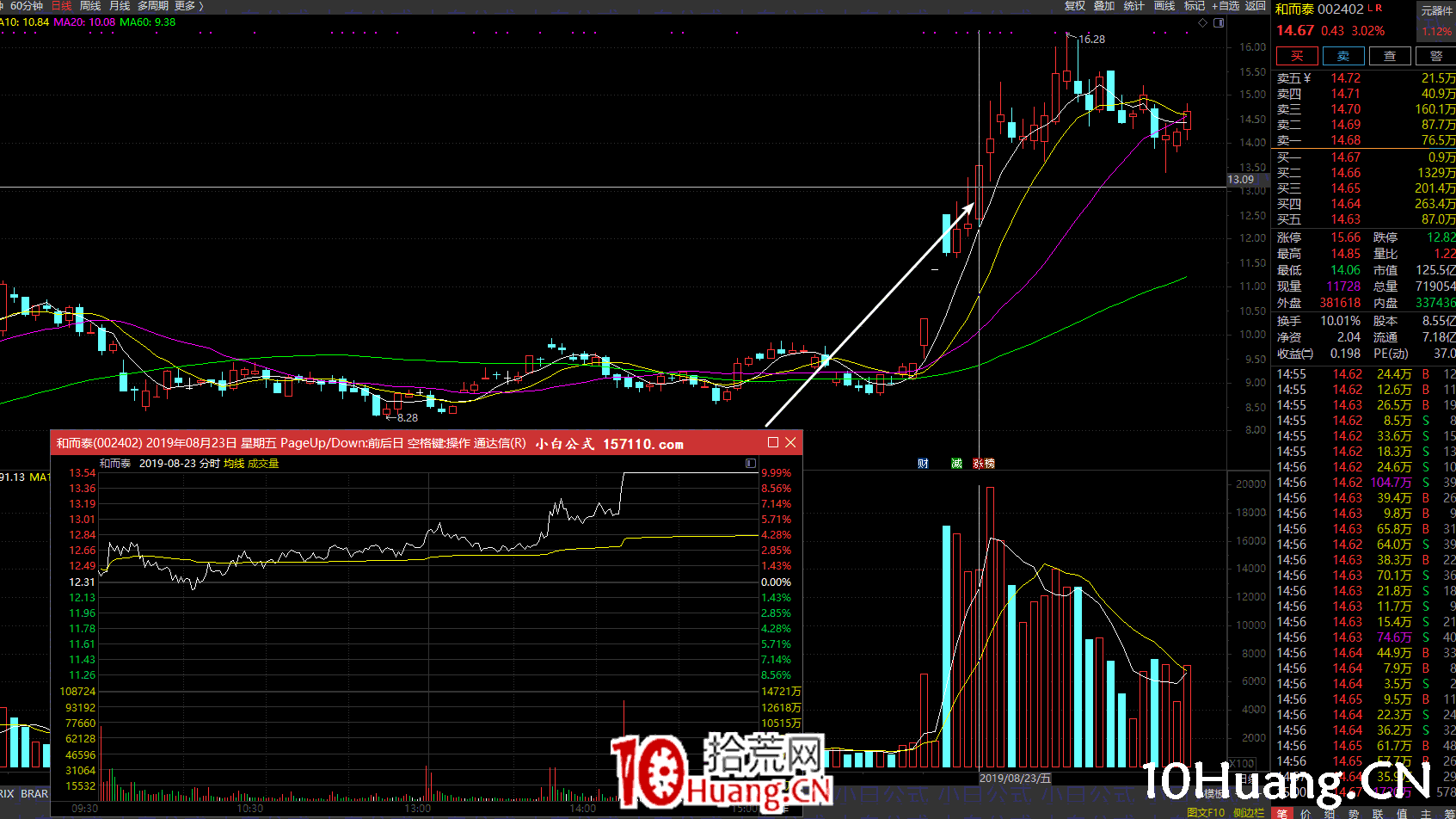Screen dimensions: 1456x819
Task: Switch to 月线 monthly chart
Action: pyautogui.click(x=120, y=6)
